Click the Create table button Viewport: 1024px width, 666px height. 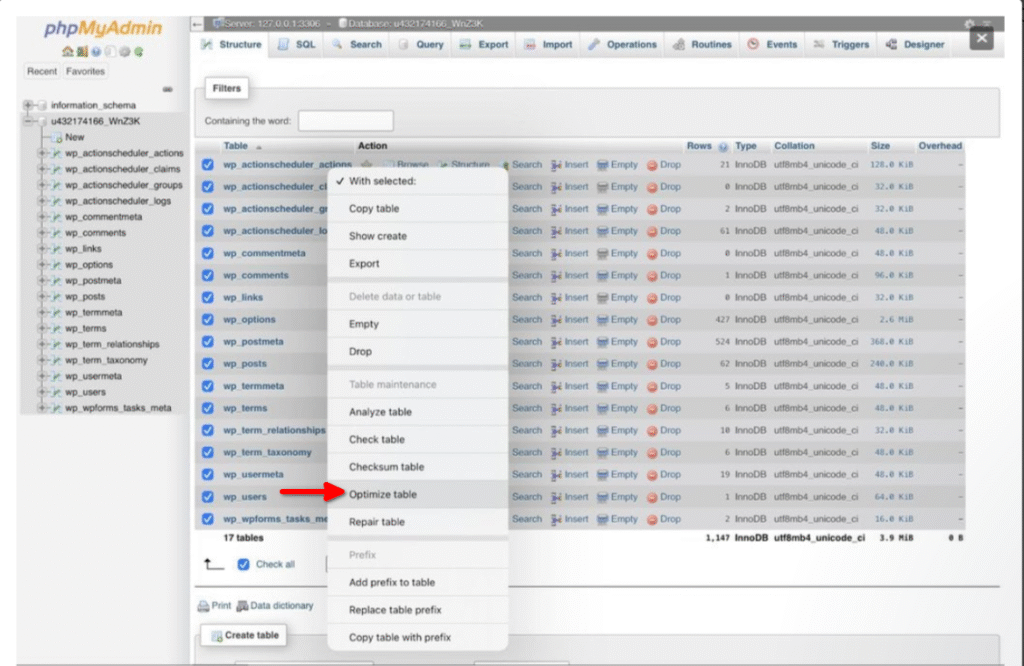[x=244, y=635]
